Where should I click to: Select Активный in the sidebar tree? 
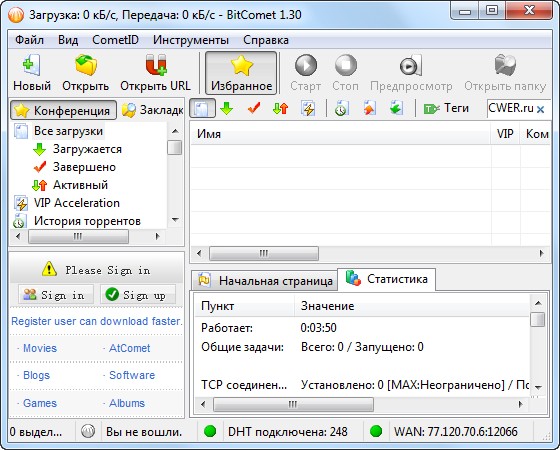click(80, 185)
